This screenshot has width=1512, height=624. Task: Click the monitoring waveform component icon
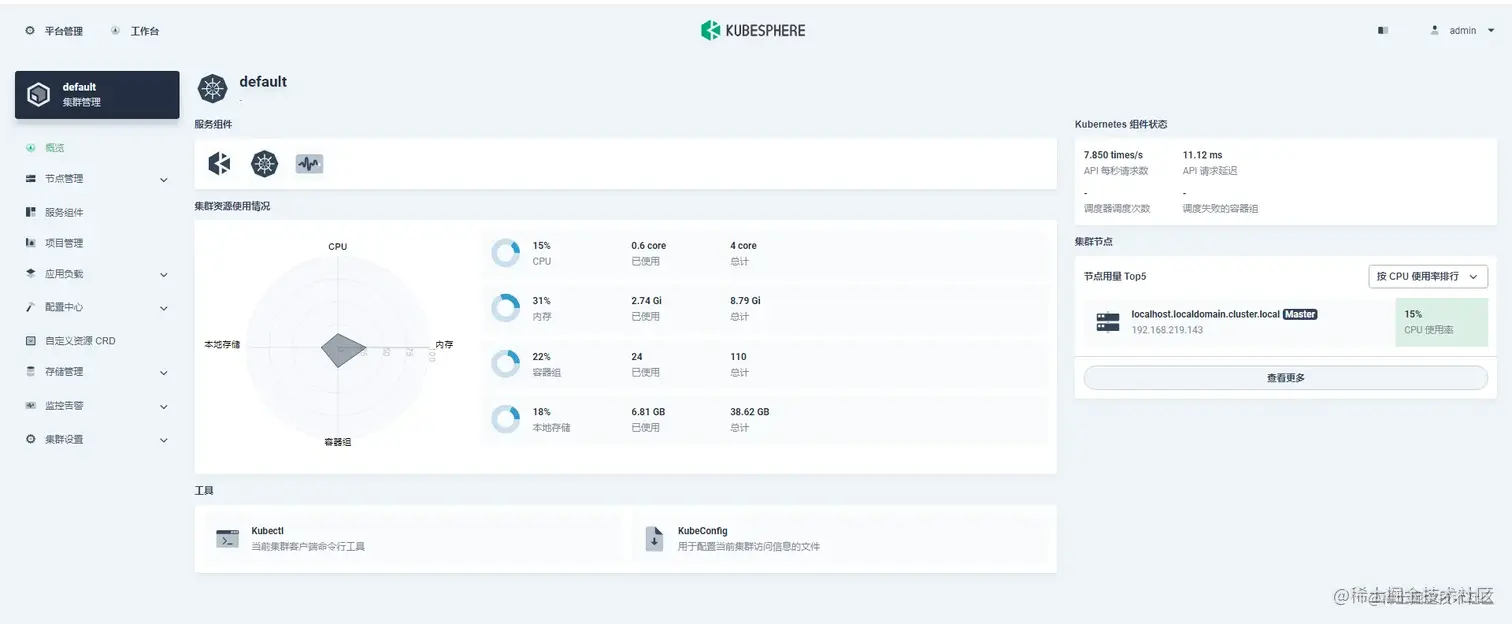coord(309,163)
